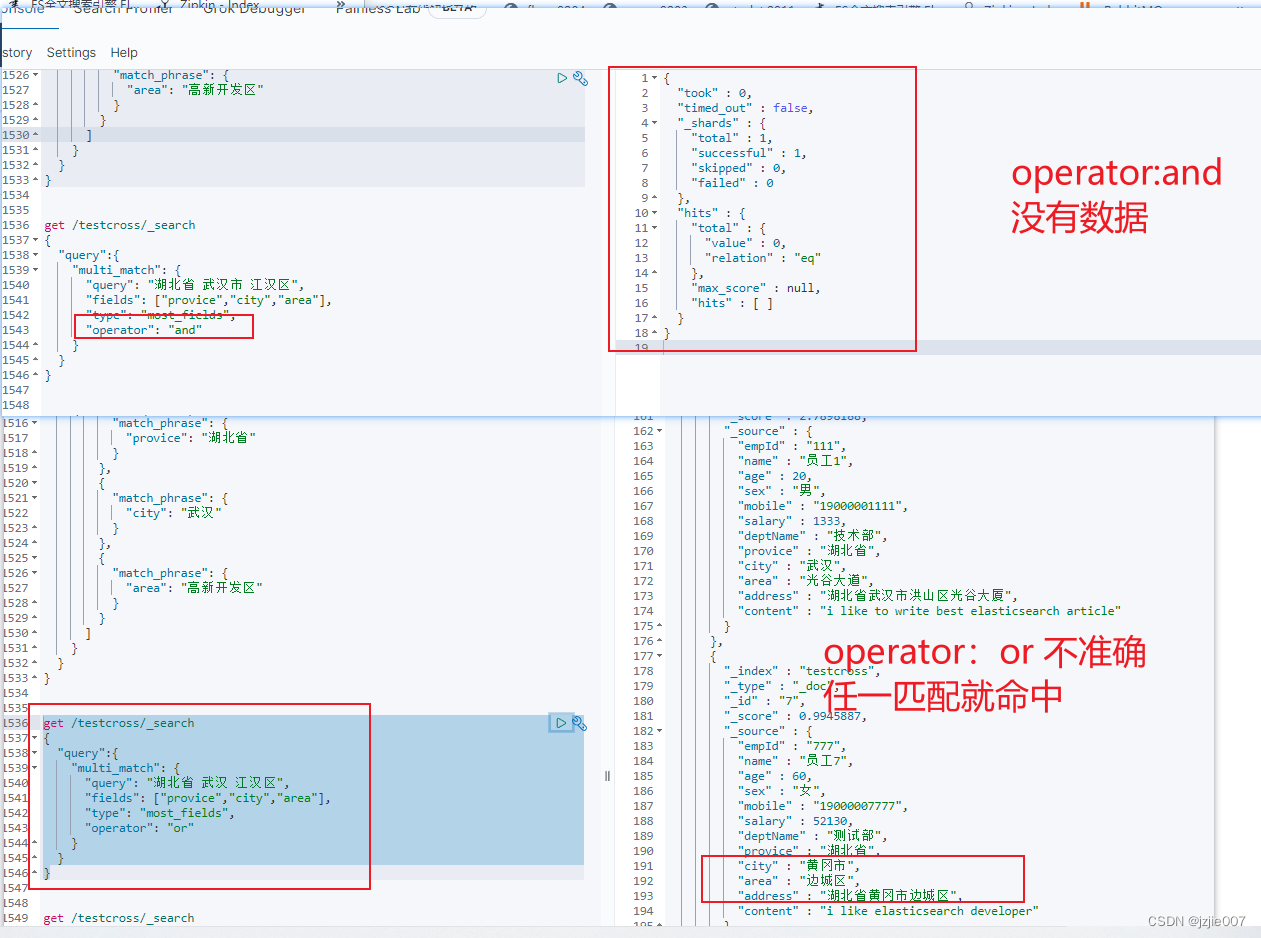Collapse the object opening at line 1520
Screen dimensions: 1261x938
pos(36,483)
